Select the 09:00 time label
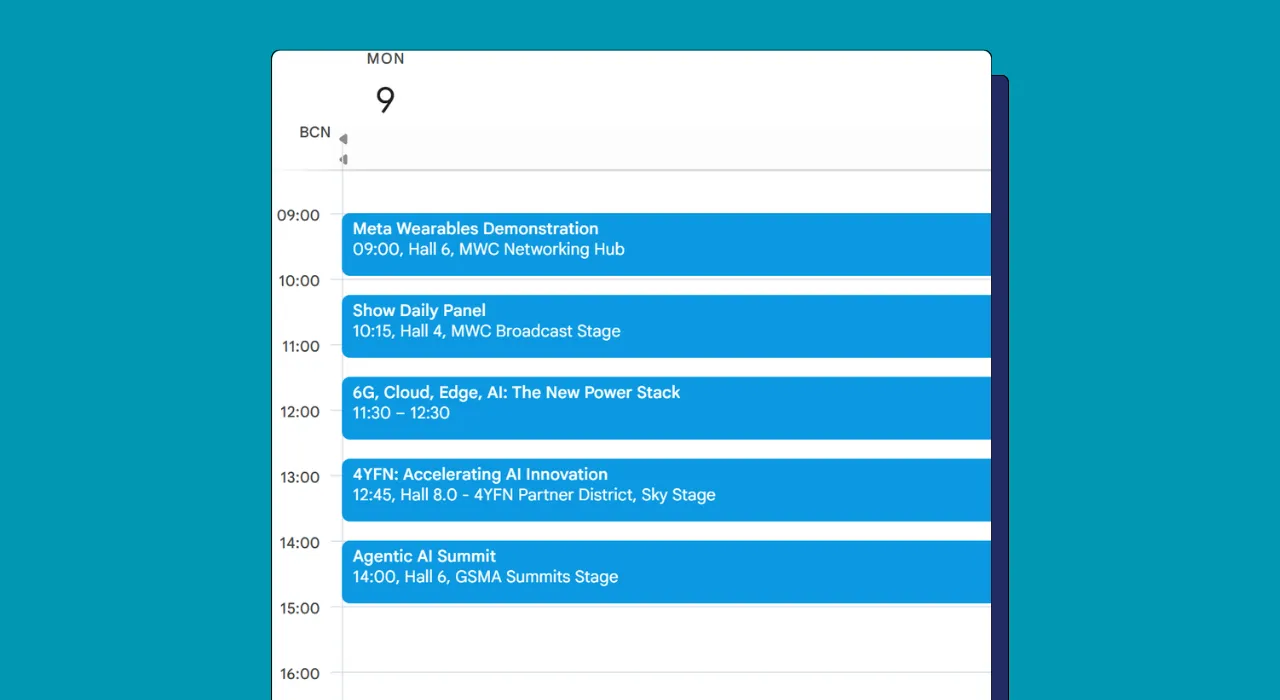This screenshot has height=700, width=1280. (299, 215)
